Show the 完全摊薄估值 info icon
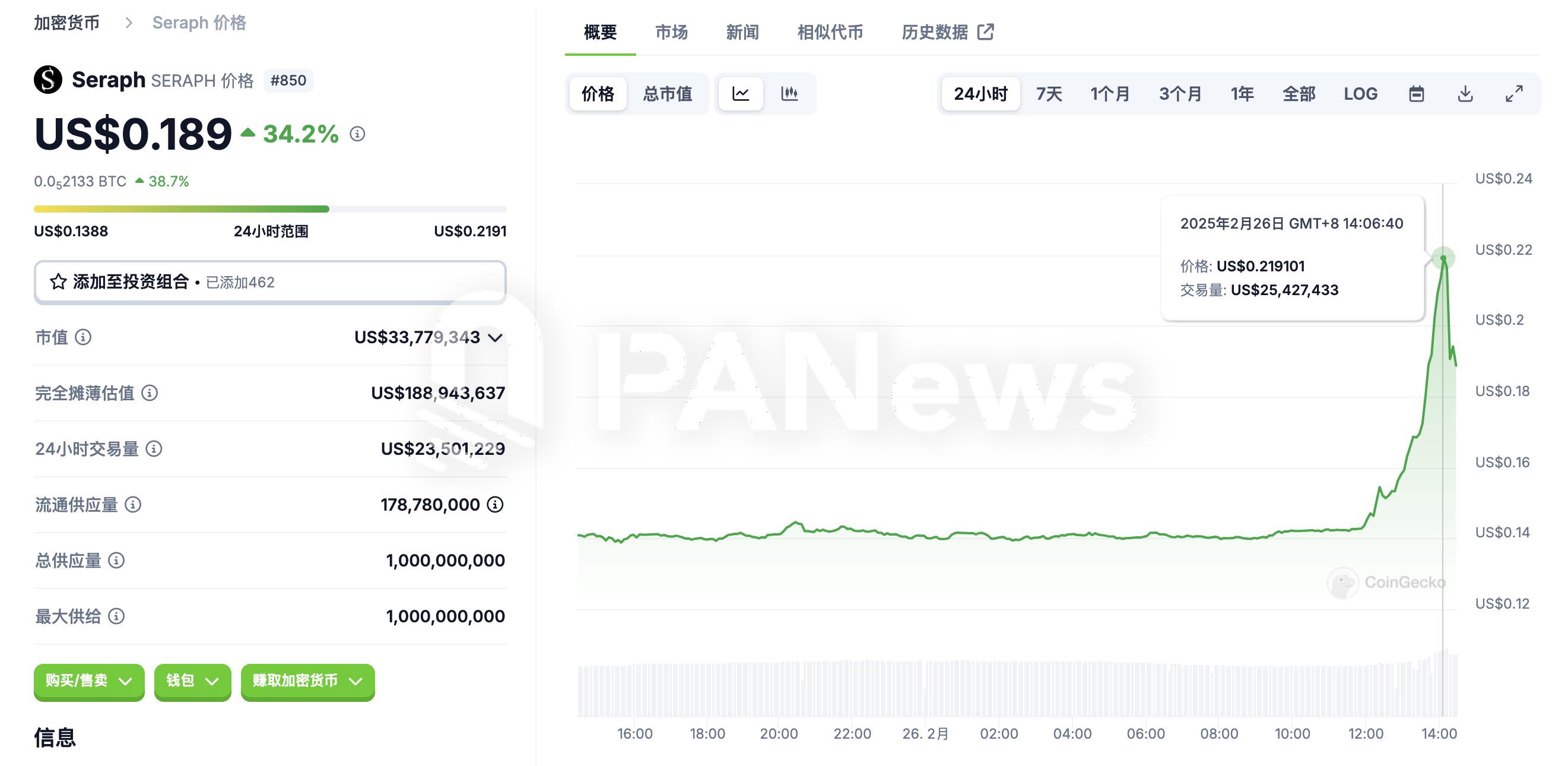Viewport: 1568px width, 766px height. pos(150,393)
